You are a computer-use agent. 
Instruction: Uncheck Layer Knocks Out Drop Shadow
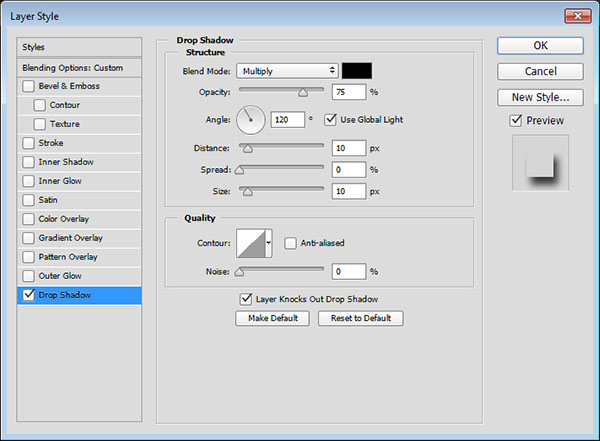pyautogui.click(x=246, y=299)
